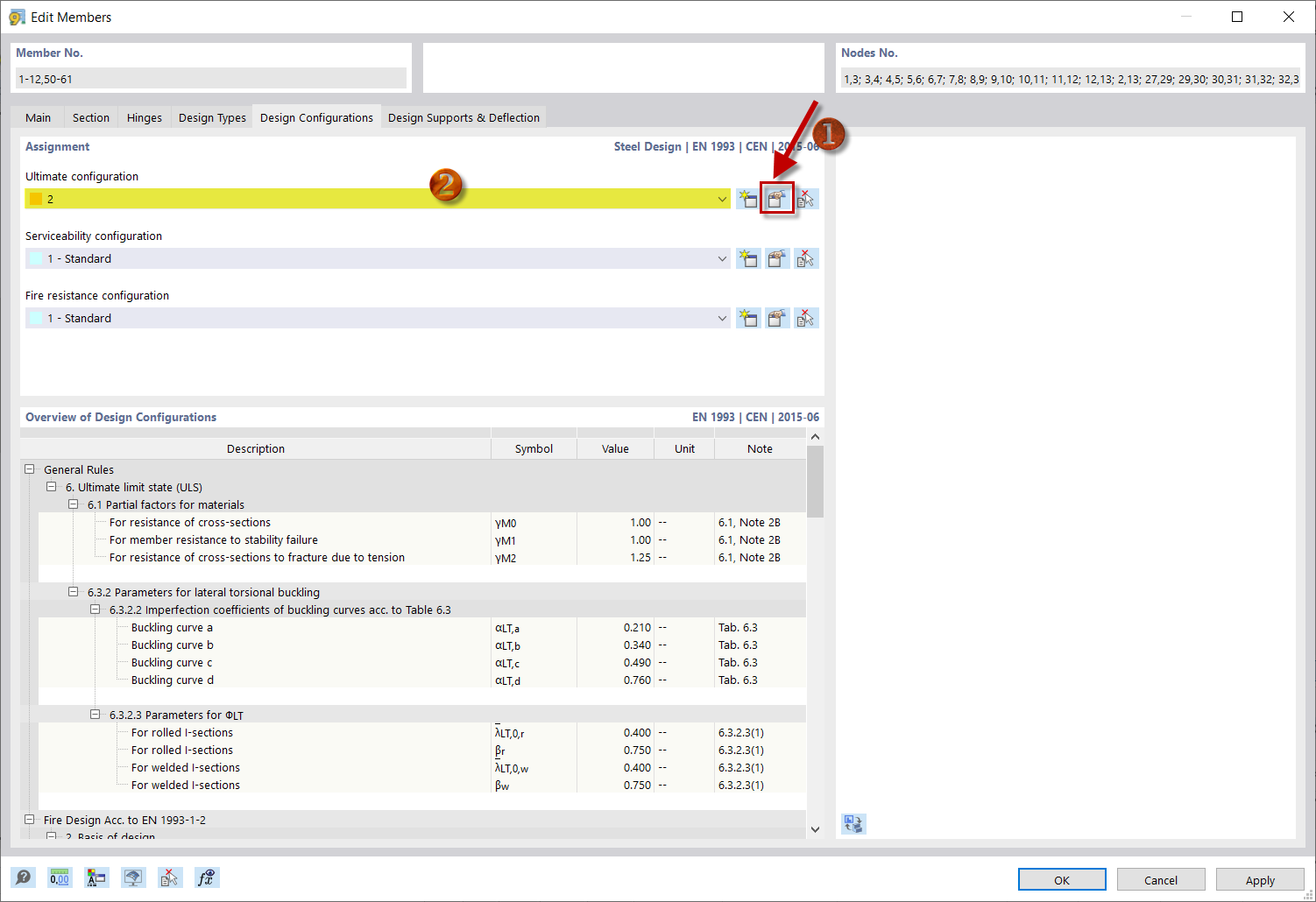Click the Serviceability configuration color swatch
The width and height of the screenshot is (1316, 902).
click(x=36, y=257)
